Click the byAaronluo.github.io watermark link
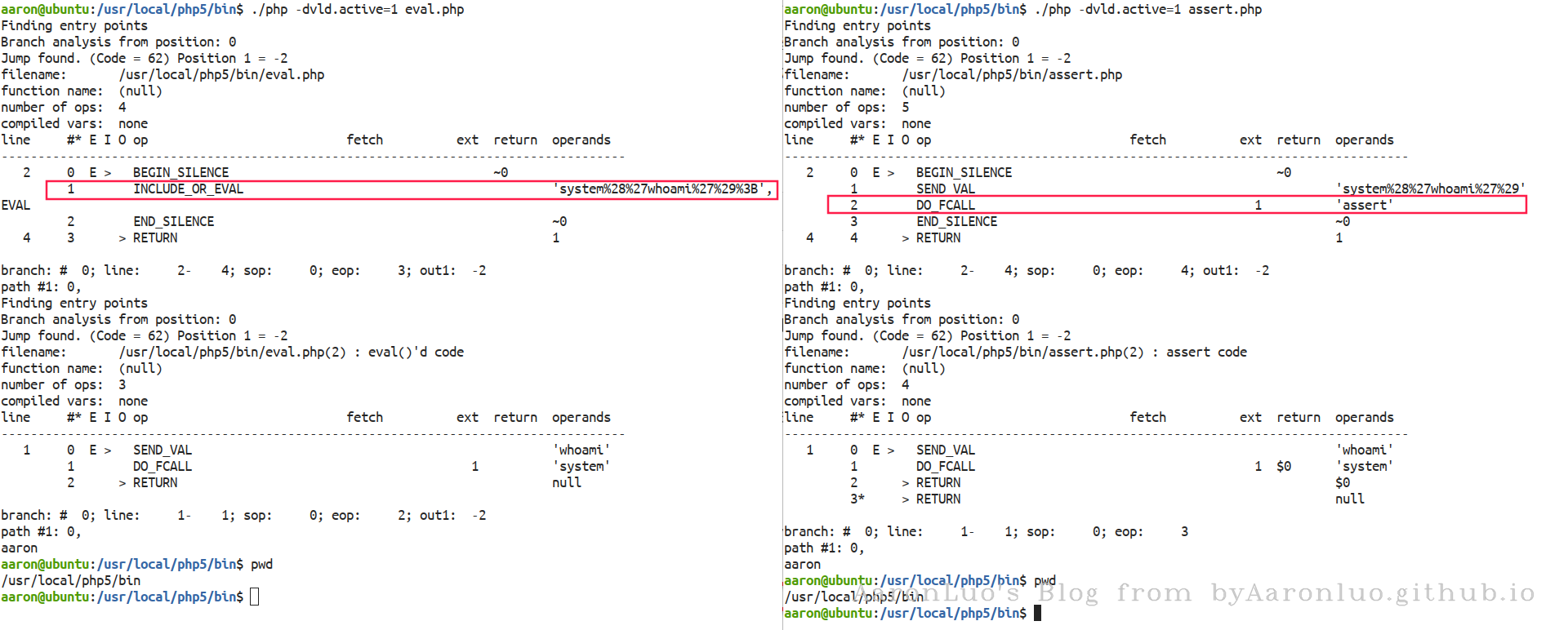The height and width of the screenshot is (630, 1568). (x=1372, y=593)
